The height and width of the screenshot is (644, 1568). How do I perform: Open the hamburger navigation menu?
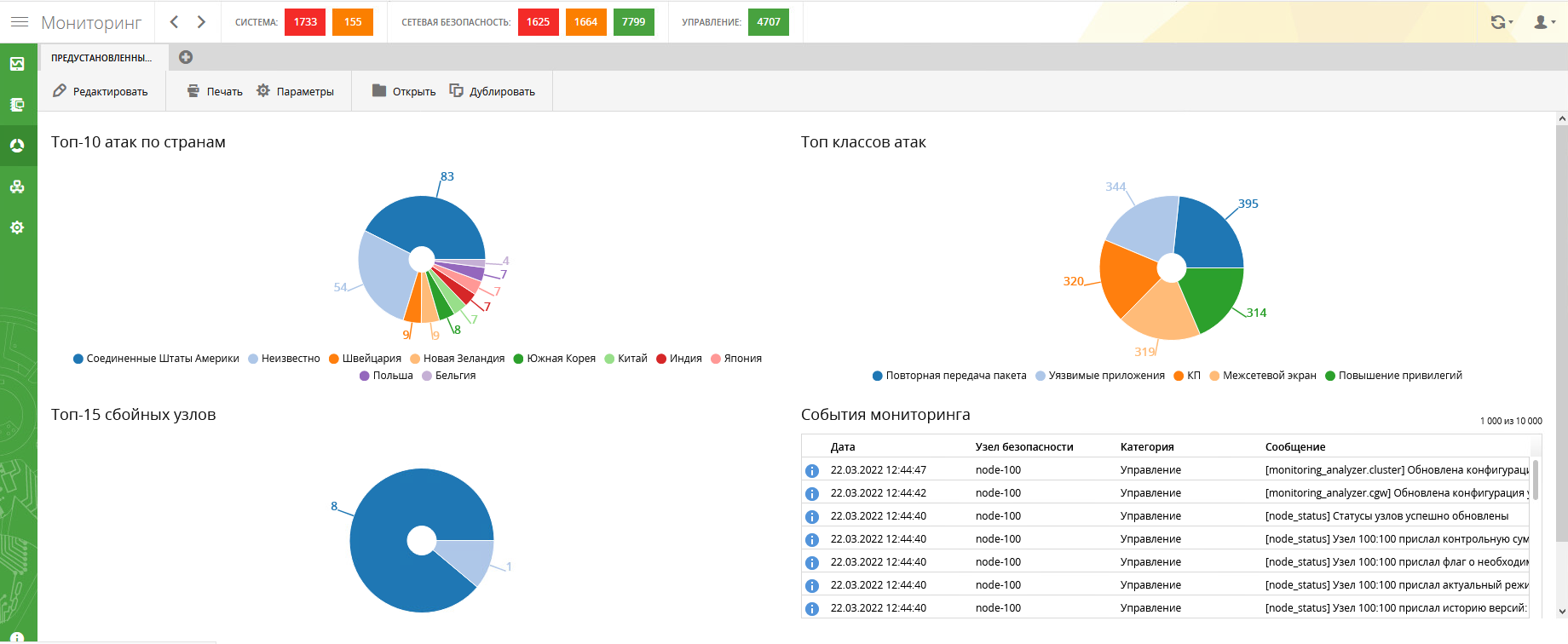pos(19,22)
